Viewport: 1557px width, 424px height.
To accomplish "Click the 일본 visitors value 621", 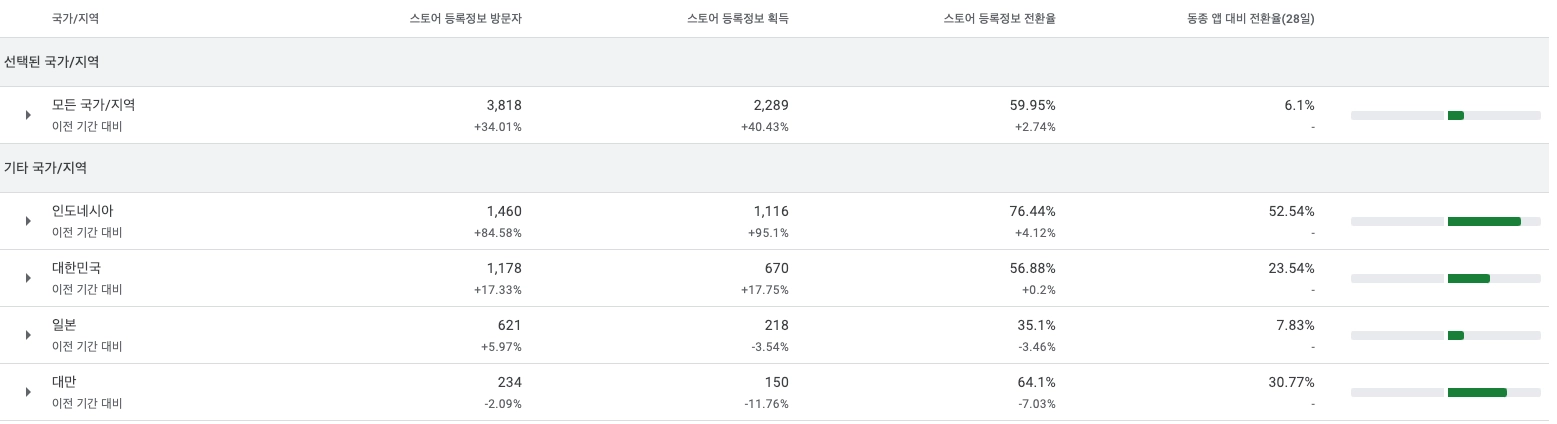I will [x=509, y=325].
